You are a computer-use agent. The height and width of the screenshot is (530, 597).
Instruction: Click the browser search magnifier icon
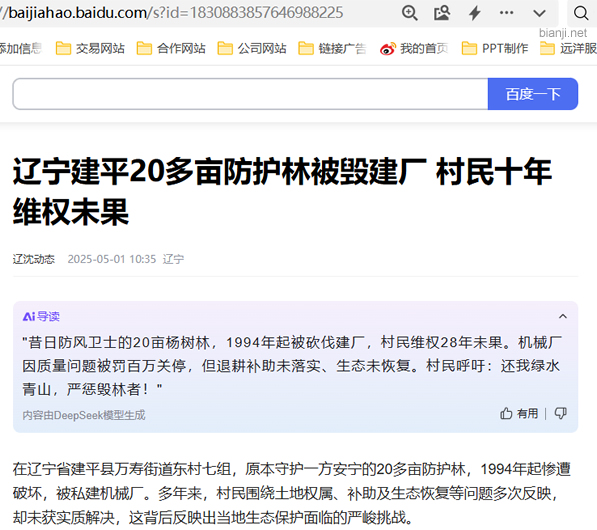pyautogui.click(x=581, y=13)
